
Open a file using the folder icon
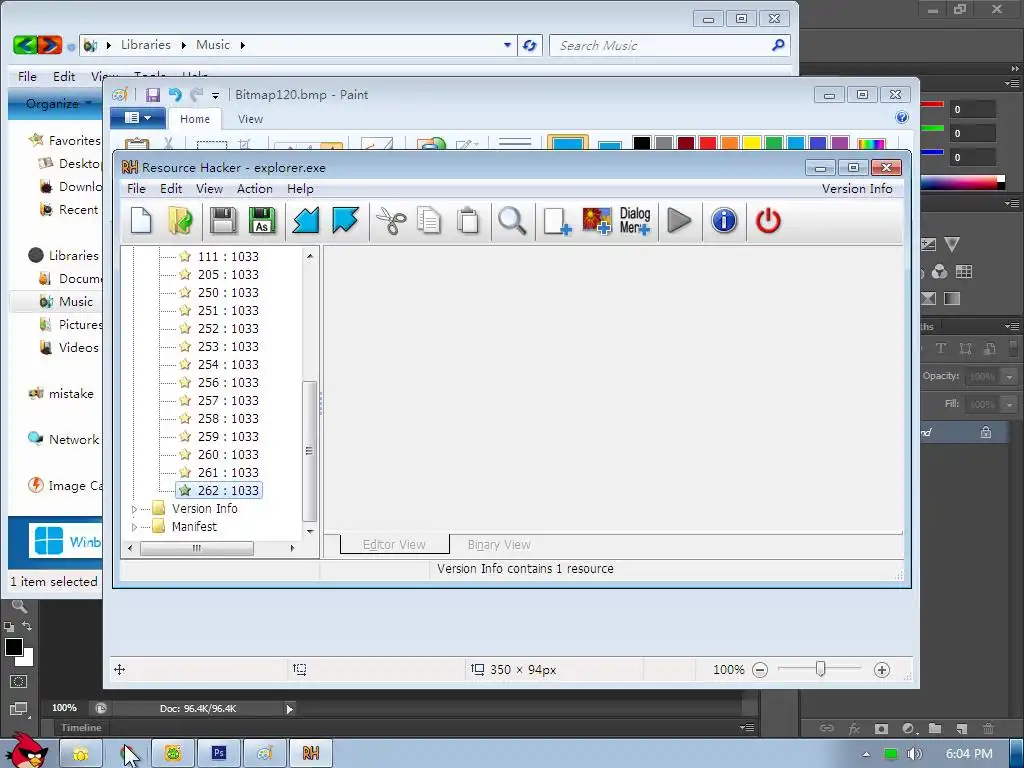click(180, 221)
